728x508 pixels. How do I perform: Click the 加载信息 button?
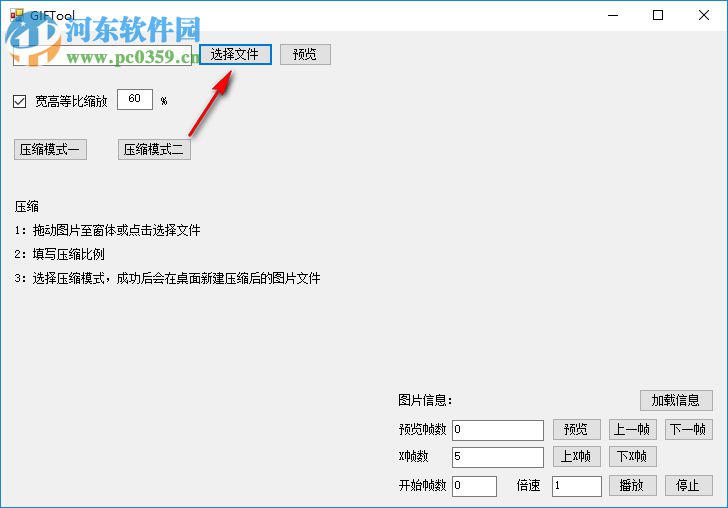[676, 400]
